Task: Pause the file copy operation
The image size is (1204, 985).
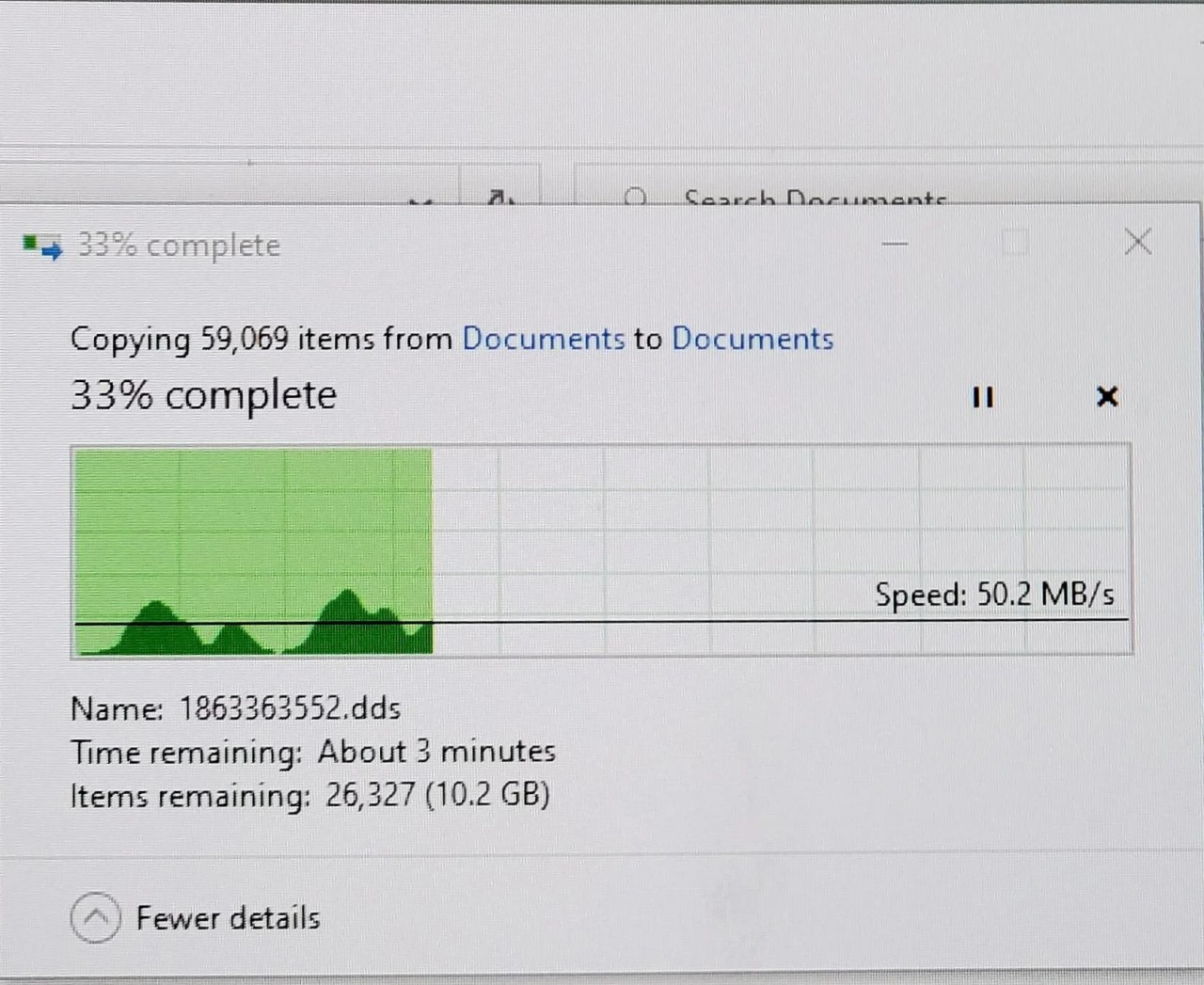Action: pyautogui.click(x=983, y=397)
